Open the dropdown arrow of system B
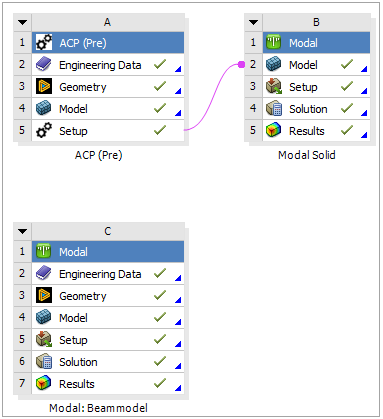383x419 pixels. coord(253,22)
